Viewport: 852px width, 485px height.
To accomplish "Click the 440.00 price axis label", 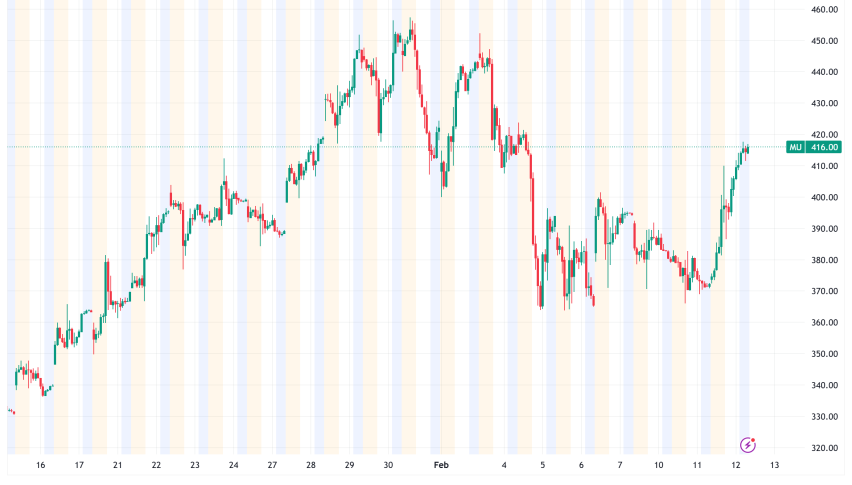I will 824,72.
